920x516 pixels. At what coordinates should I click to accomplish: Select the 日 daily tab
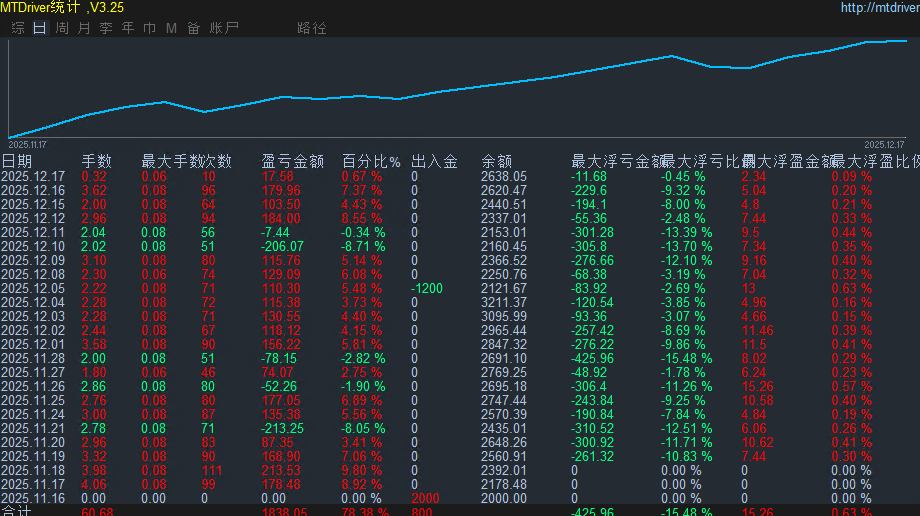click(40, 28)
